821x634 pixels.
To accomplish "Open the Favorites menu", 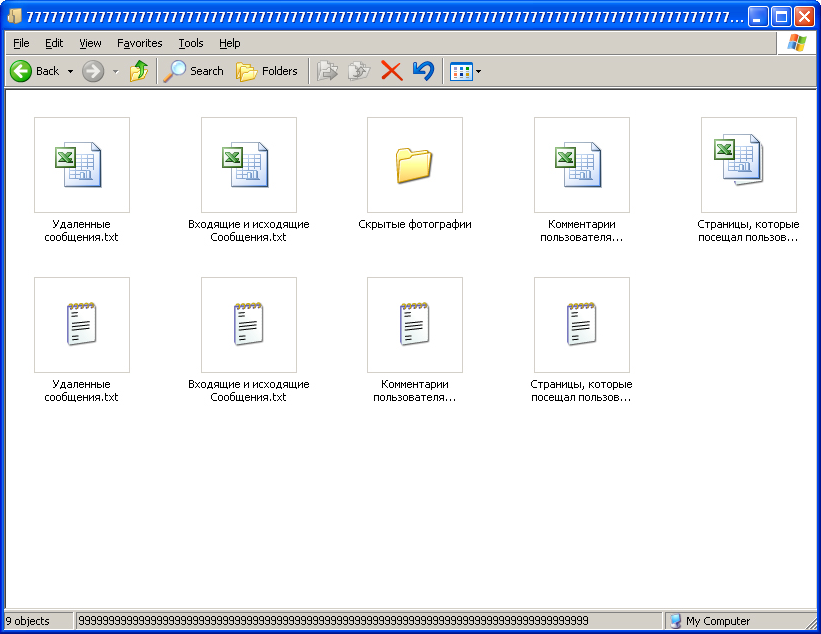I will click(139, 43).
